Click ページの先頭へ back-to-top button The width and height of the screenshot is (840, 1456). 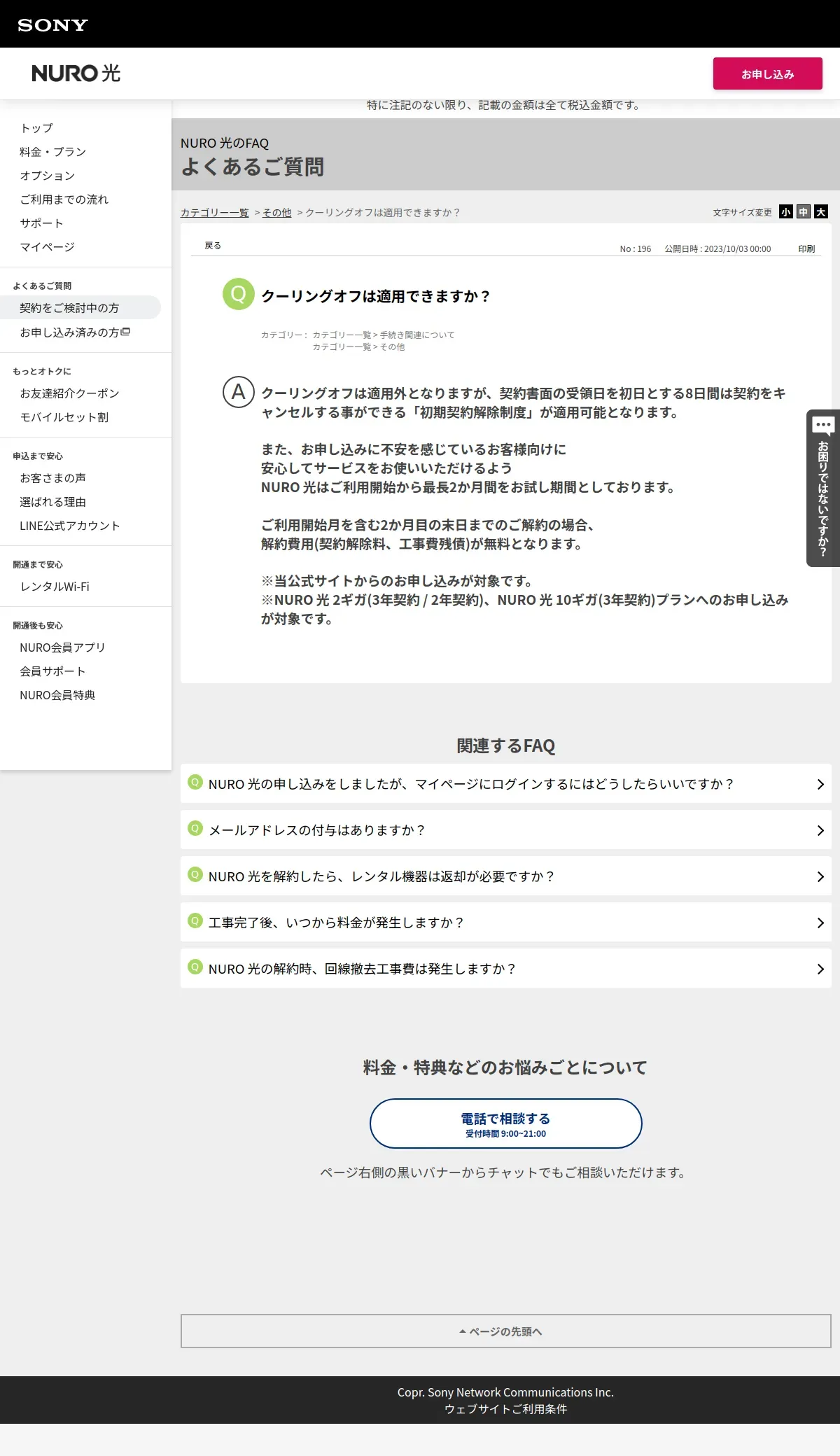pos(506,1331)
